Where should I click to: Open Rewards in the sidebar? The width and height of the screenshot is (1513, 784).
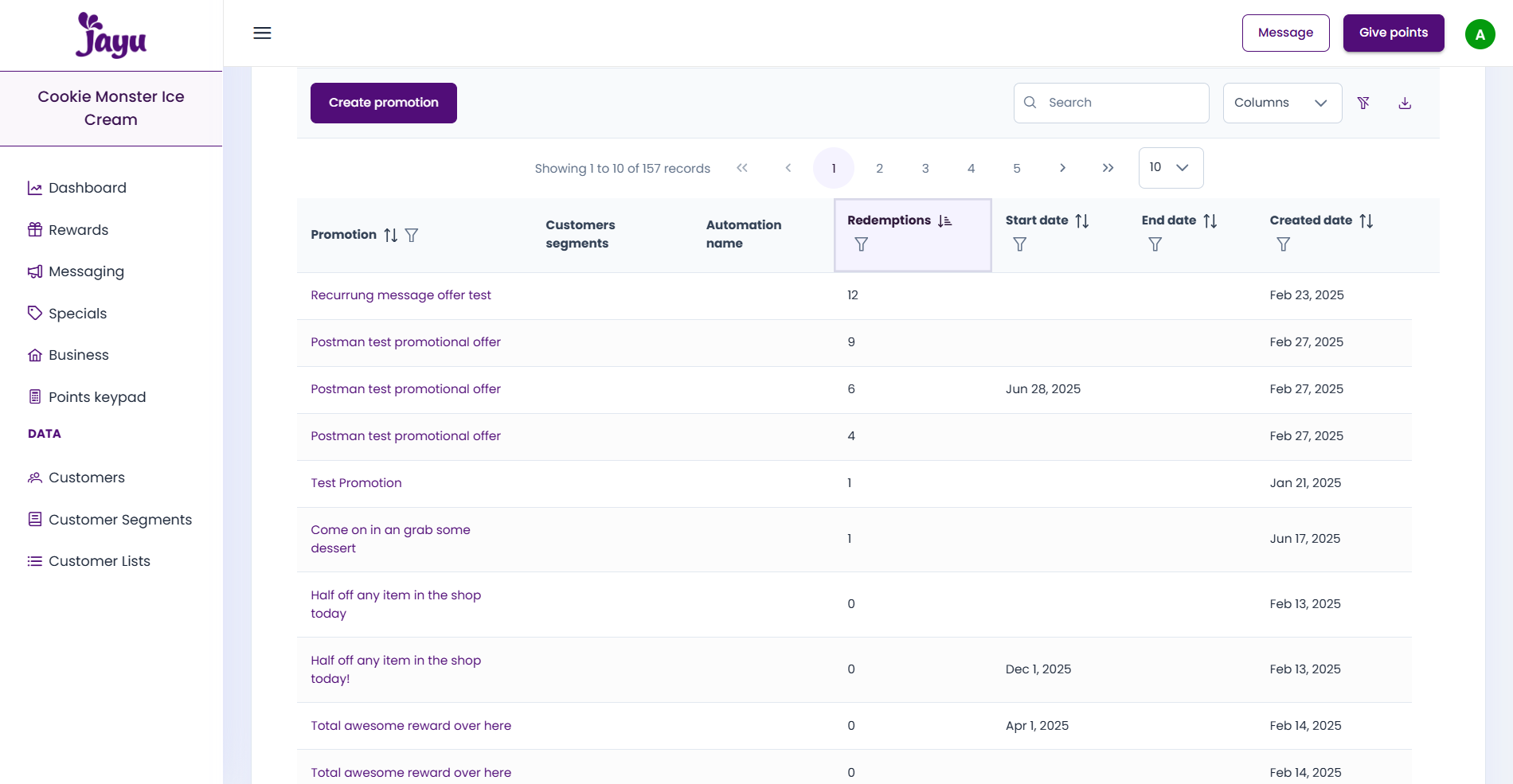78,230
